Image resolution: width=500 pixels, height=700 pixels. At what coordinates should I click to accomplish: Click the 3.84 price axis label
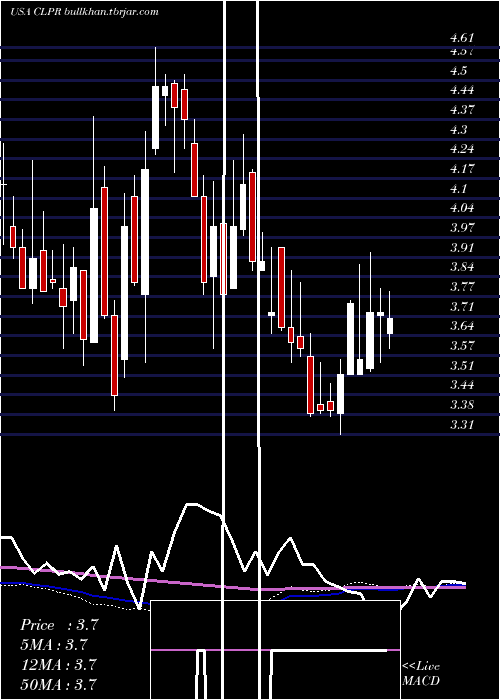point(462,267)
